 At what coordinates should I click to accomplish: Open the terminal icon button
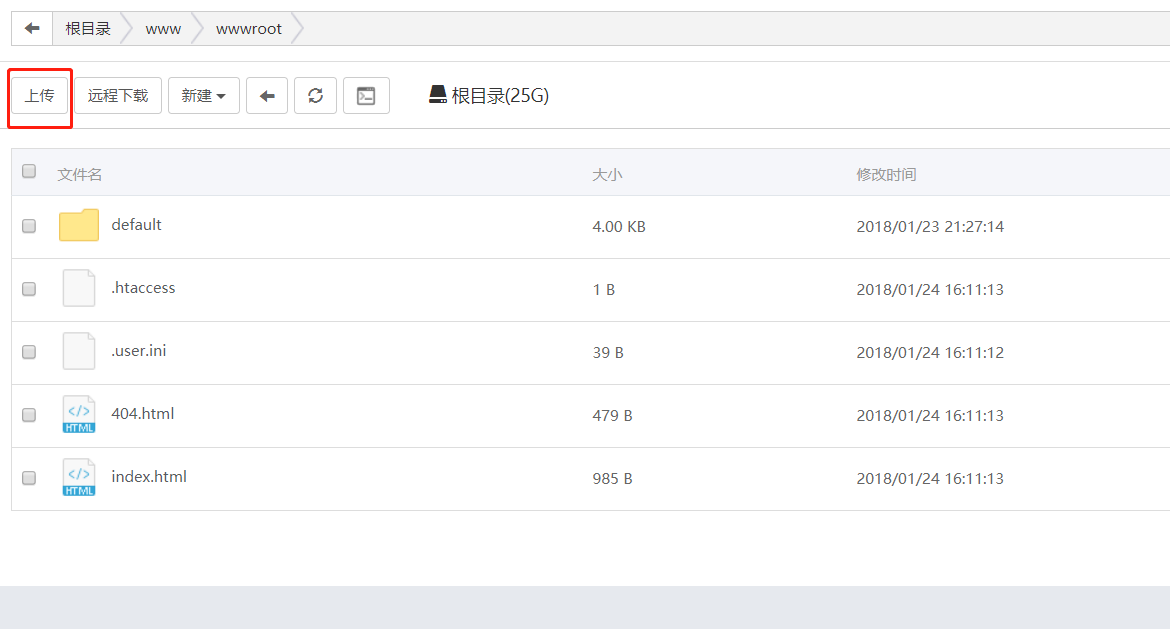coord(366,96)
